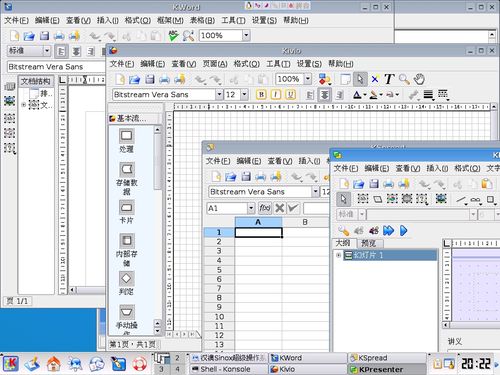
Task: Toggle center alignment in Kivio toolbar
Action: pos(324,95)
